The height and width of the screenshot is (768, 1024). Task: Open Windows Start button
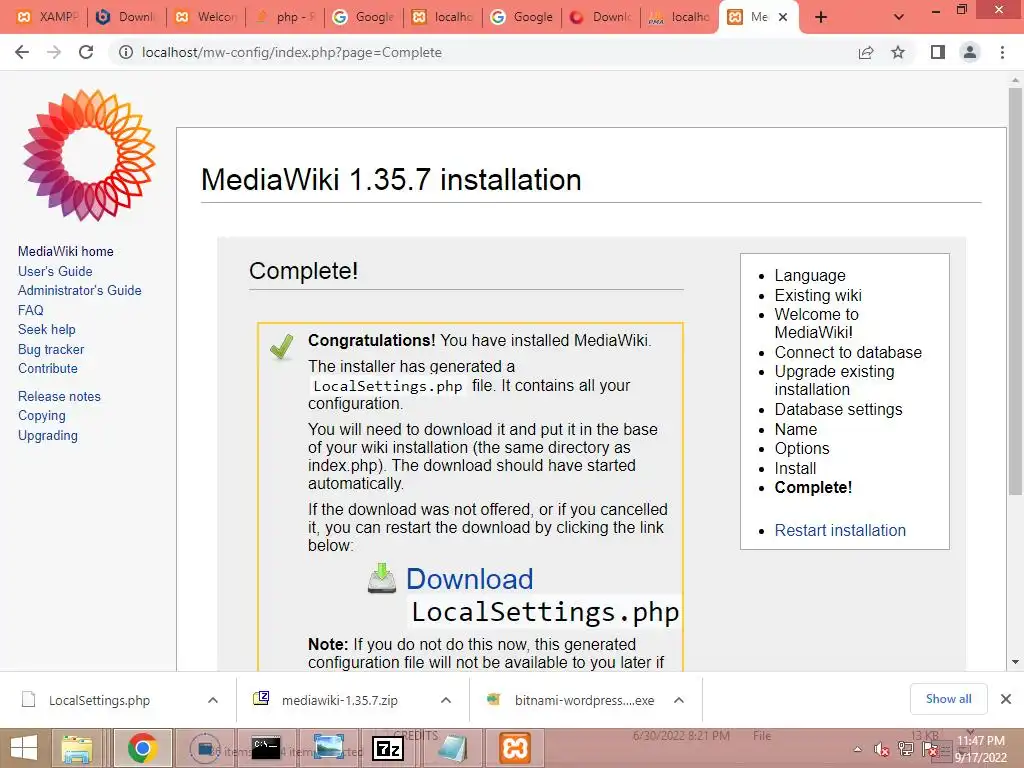coord(24,748)
